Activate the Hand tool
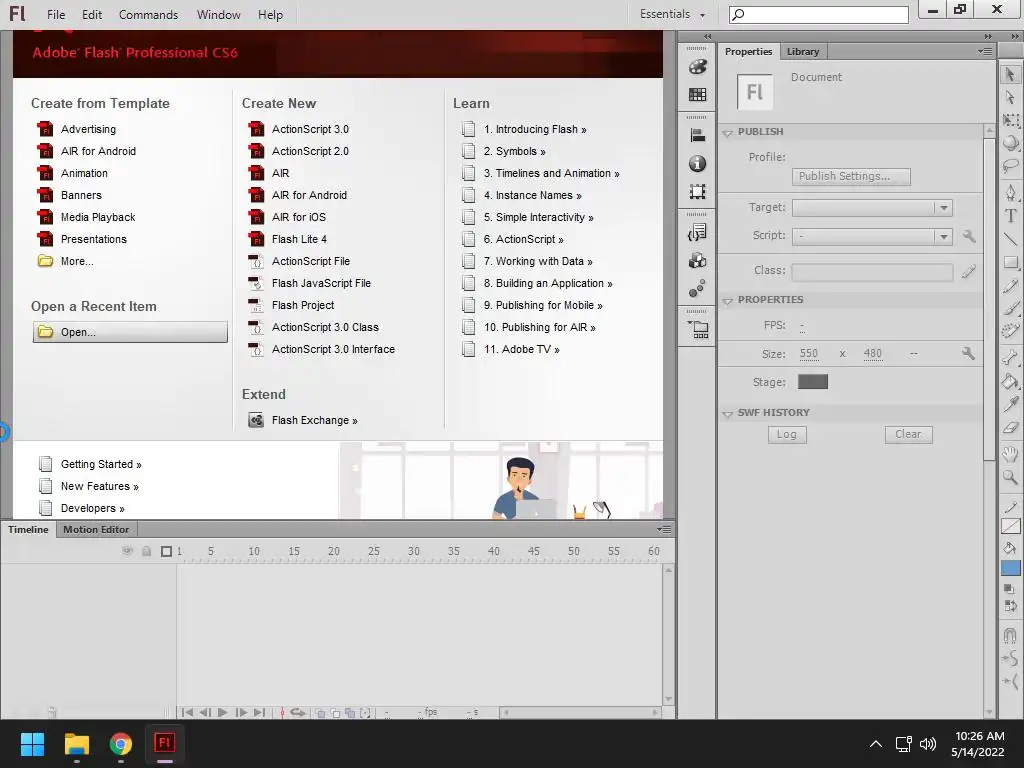 click(x=1010, y=454)
